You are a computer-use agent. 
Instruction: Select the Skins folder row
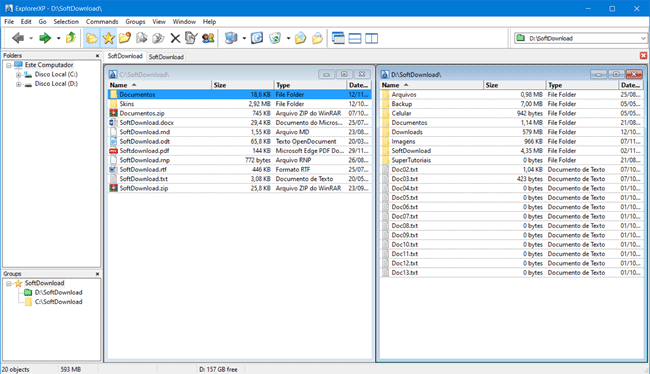pos(240,104)
